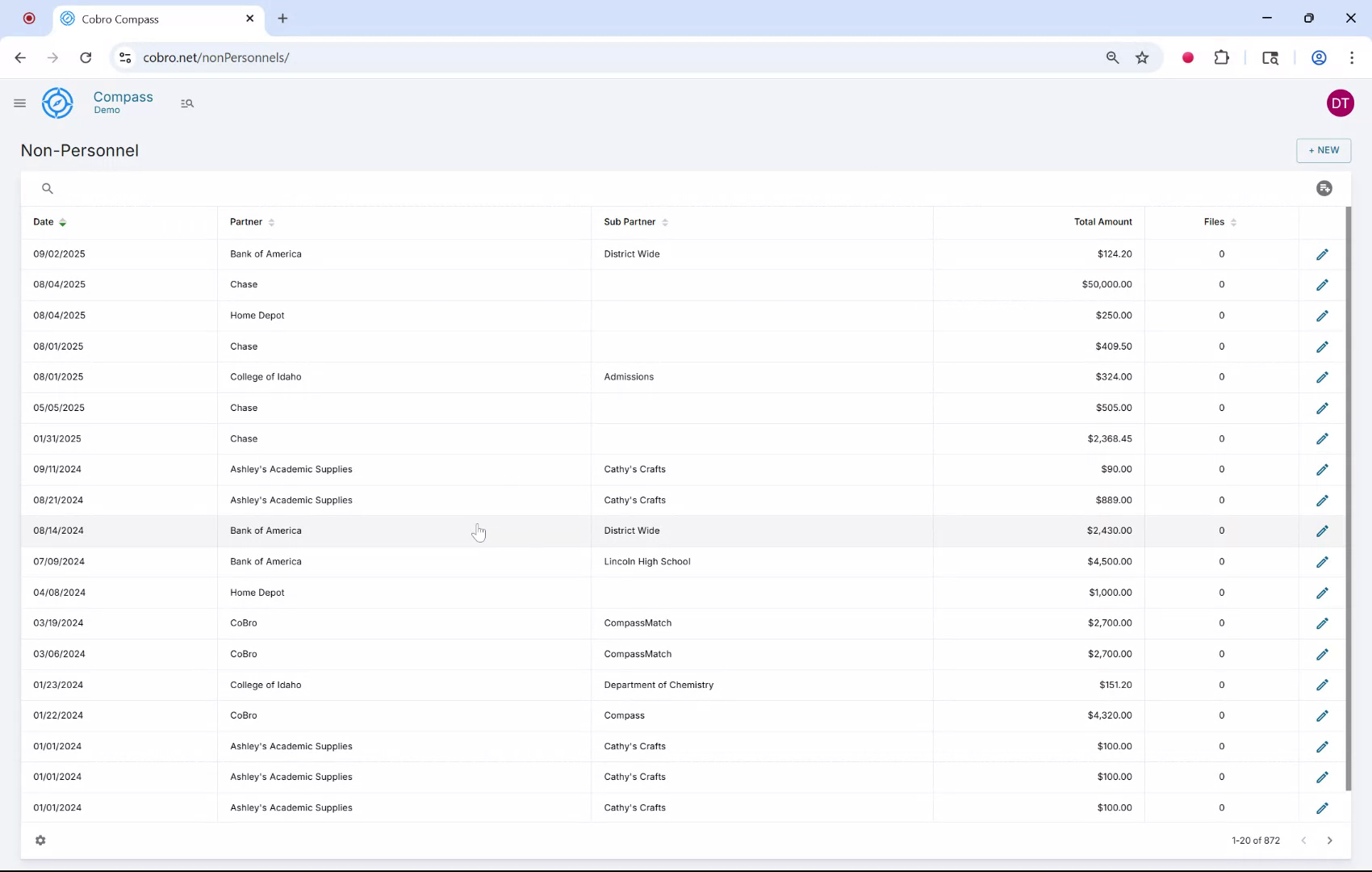Open the DT user avatar menu
1372x872 pixels.
coord(1341,103)
